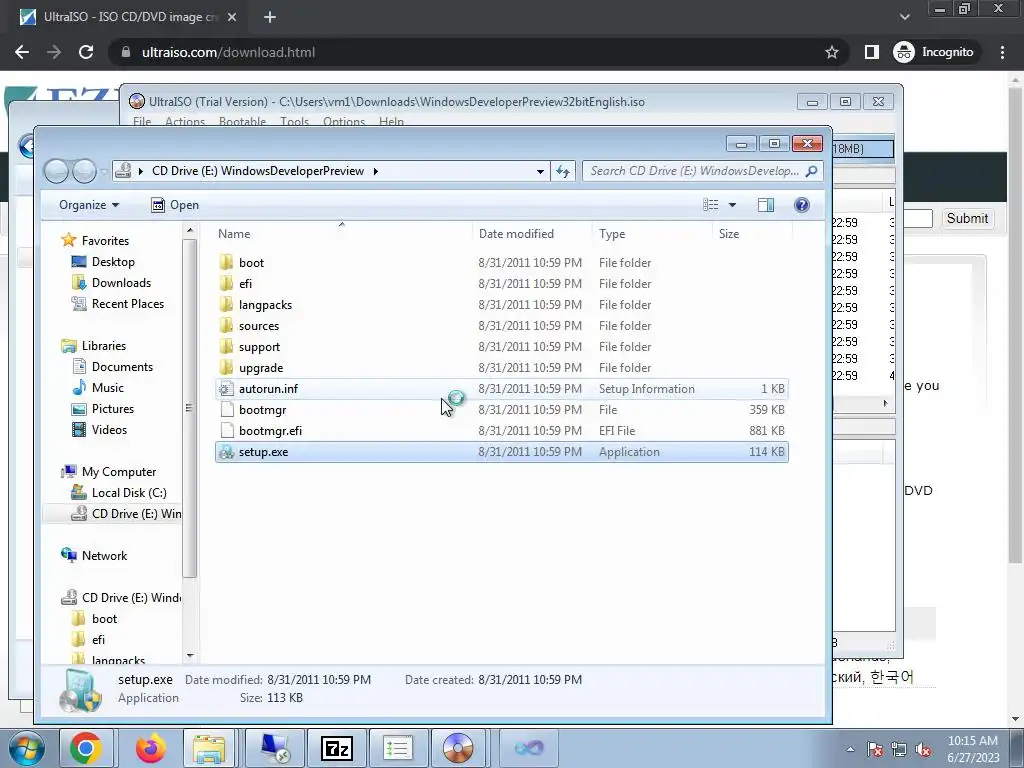Select the boot folder in the file list

(502, 263)
